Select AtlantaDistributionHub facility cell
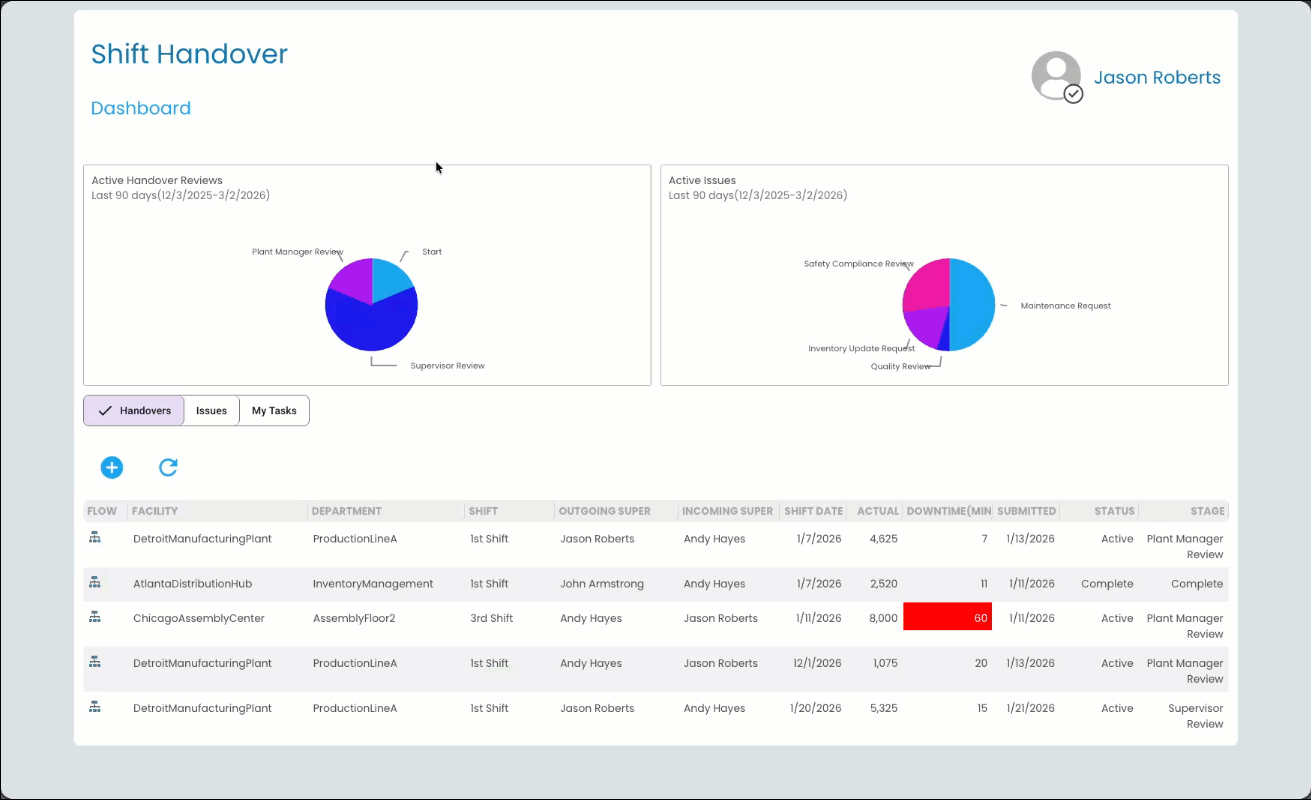 tap(193, 584)
